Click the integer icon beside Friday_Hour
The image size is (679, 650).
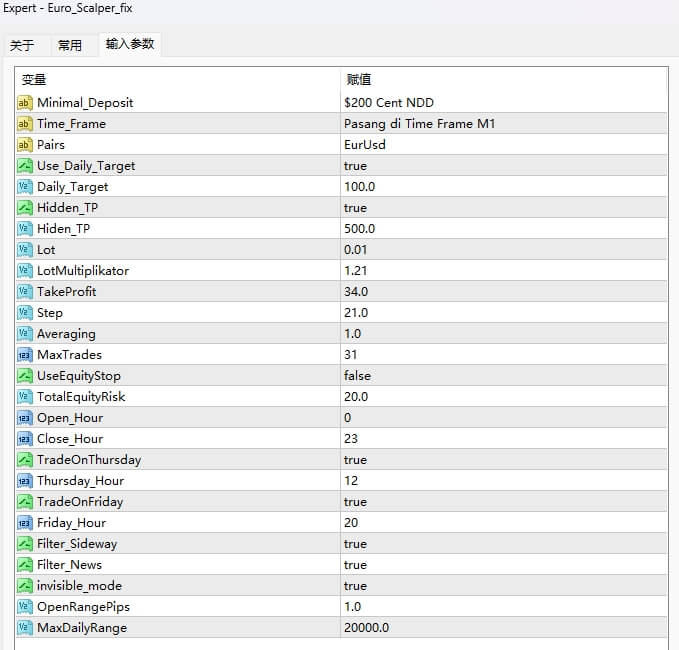coord(25,523)
